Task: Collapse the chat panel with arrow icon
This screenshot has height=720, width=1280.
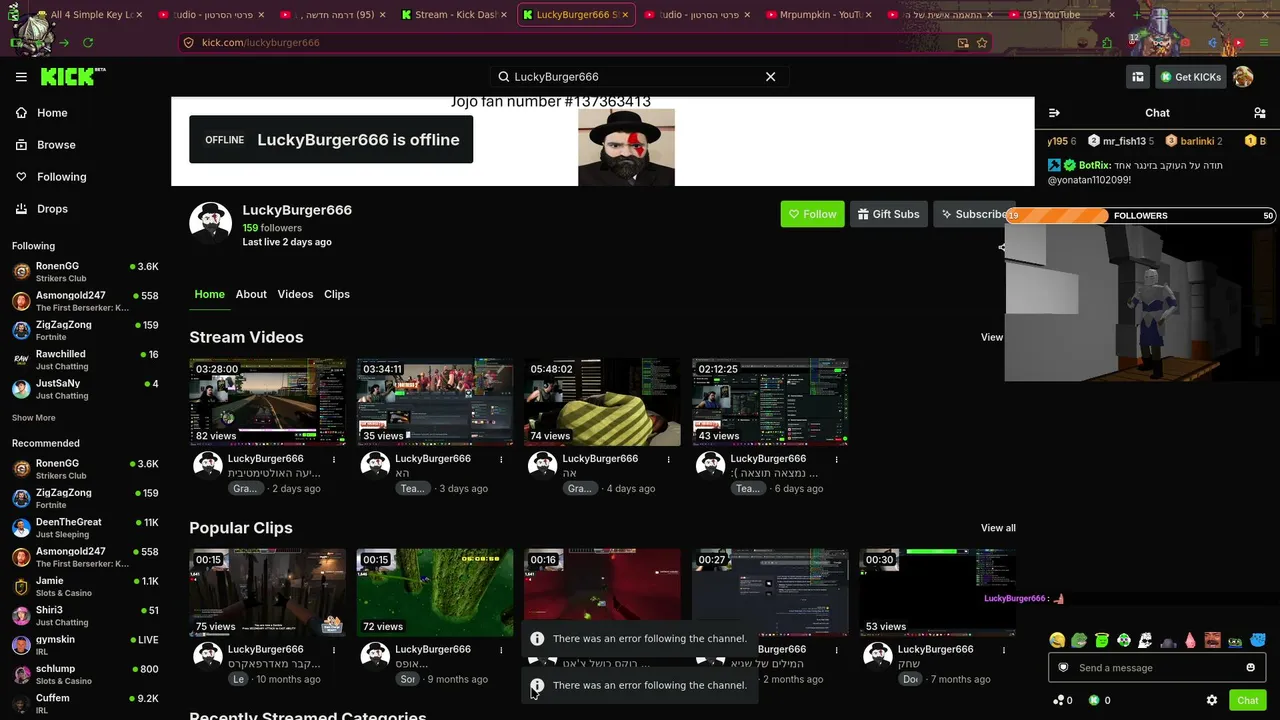Action: 1054,113
